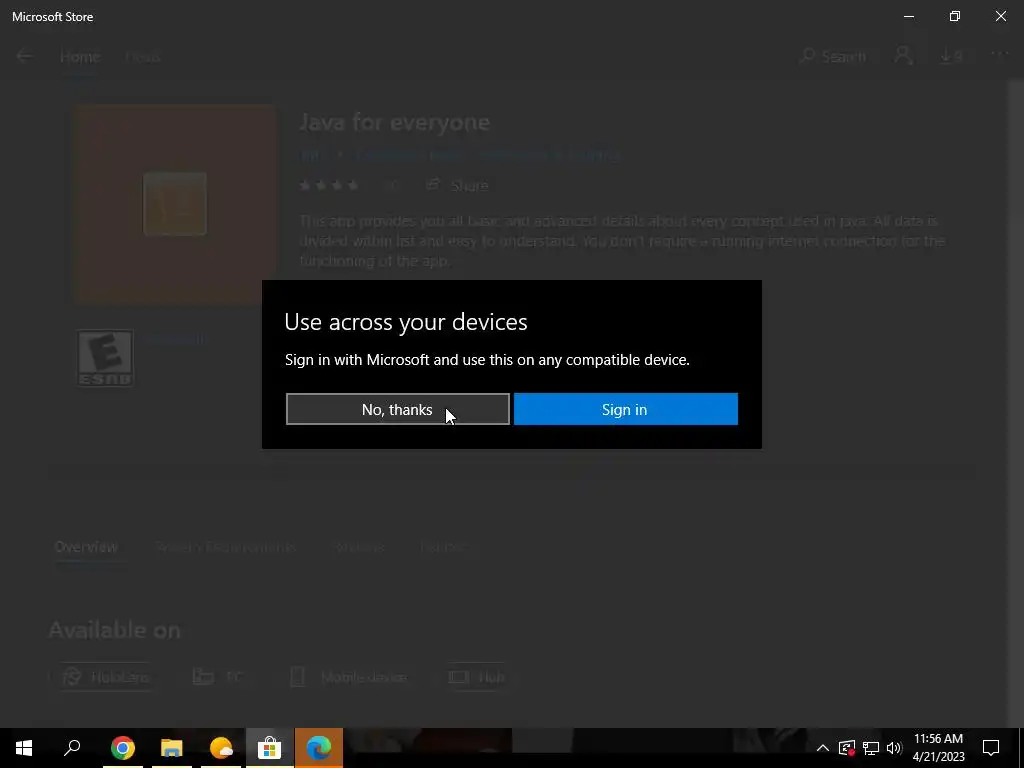Open taskbar Search magnifier
The image size is (1024, 768).
72,748
